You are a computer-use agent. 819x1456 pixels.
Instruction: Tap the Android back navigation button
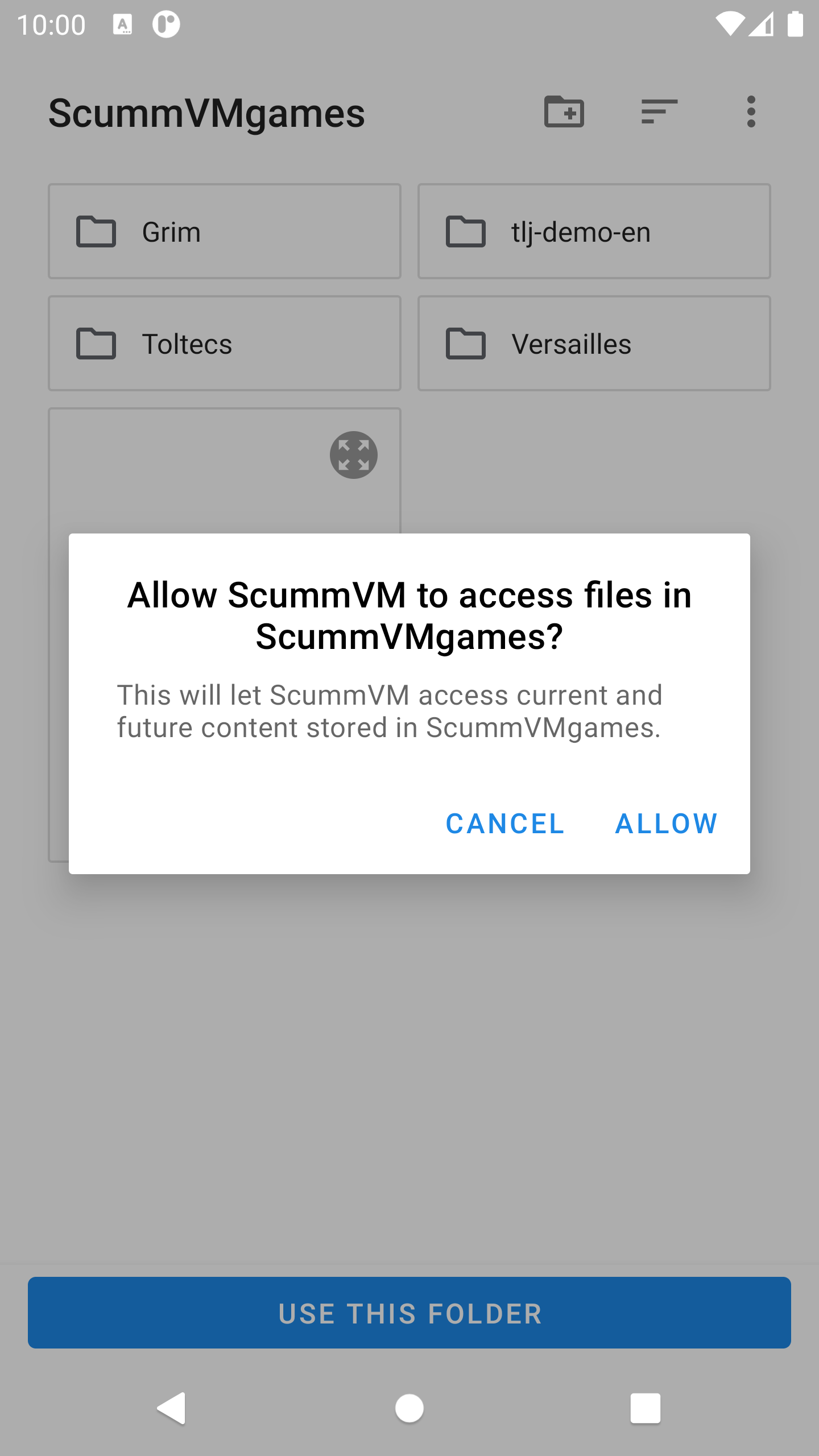click(x=172, y=1408)
